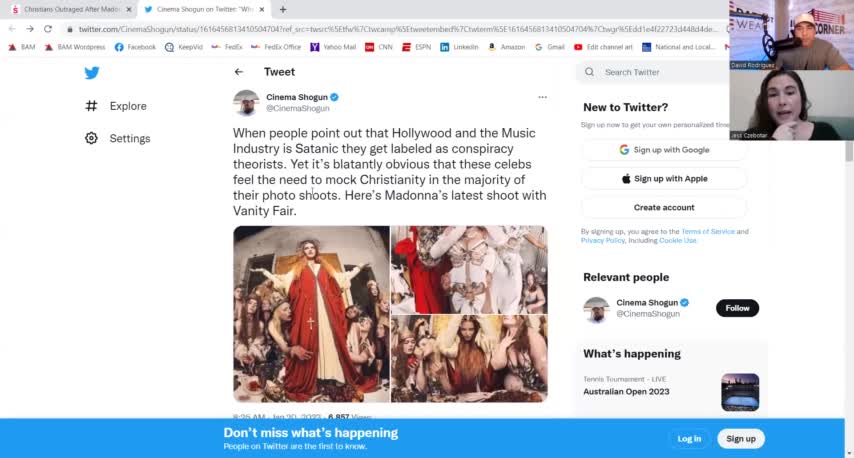Image resolution: width=854 pixels, height=458 pixels.
Task: Open the tweet's three-dot more menu
Action: (542, 97)
